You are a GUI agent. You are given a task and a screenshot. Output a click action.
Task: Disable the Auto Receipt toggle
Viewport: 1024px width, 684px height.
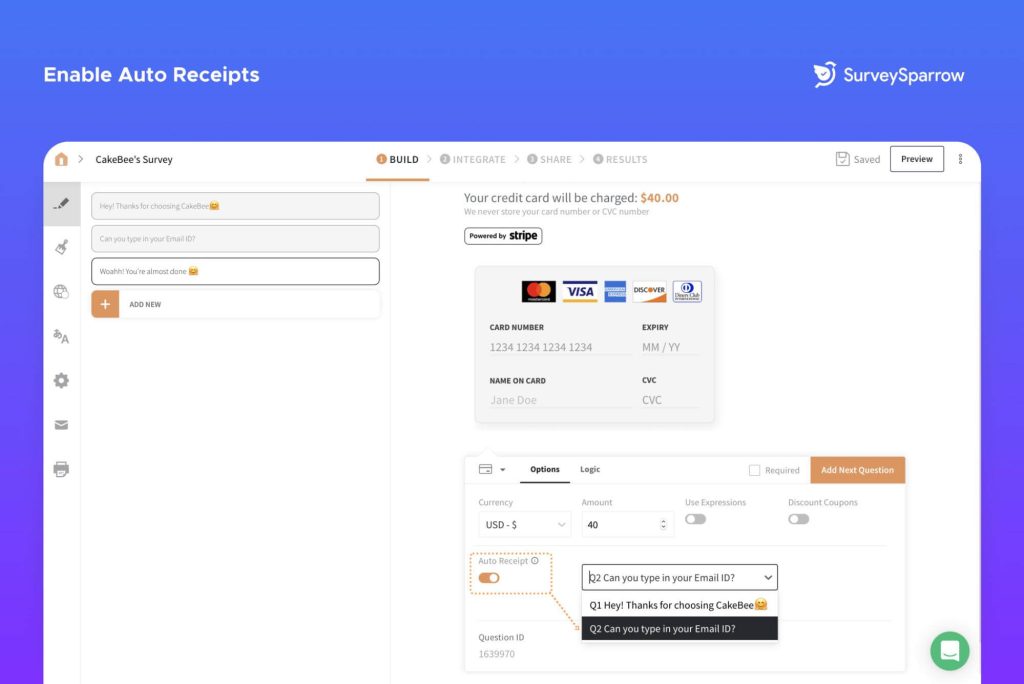click(x=489, y=578)
